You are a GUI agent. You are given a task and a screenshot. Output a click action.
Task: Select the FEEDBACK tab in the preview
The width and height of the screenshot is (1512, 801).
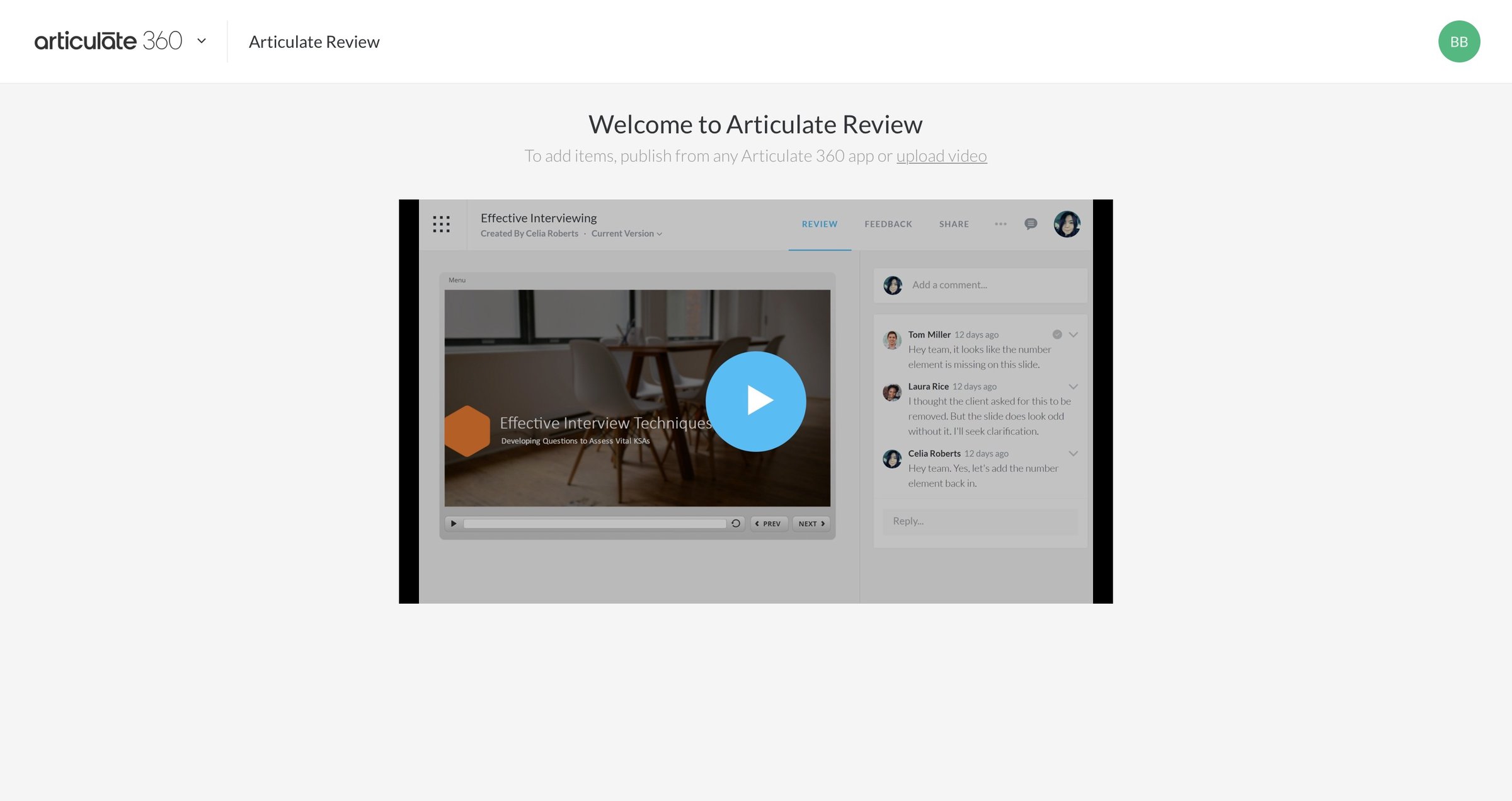point(888,224)
